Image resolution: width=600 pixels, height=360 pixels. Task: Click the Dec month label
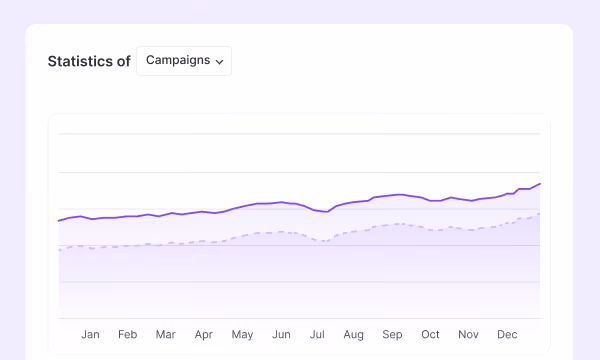tap(507, 334)
